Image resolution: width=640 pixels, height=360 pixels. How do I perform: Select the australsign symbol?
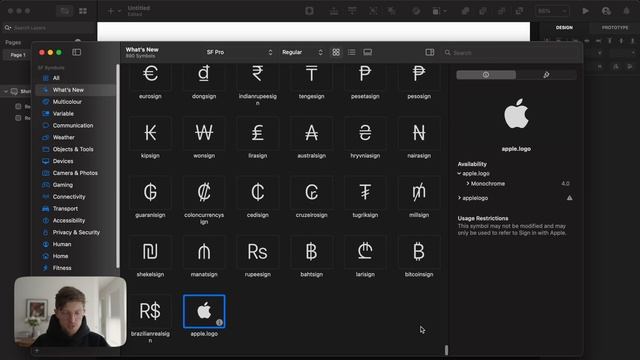point(311,133)
